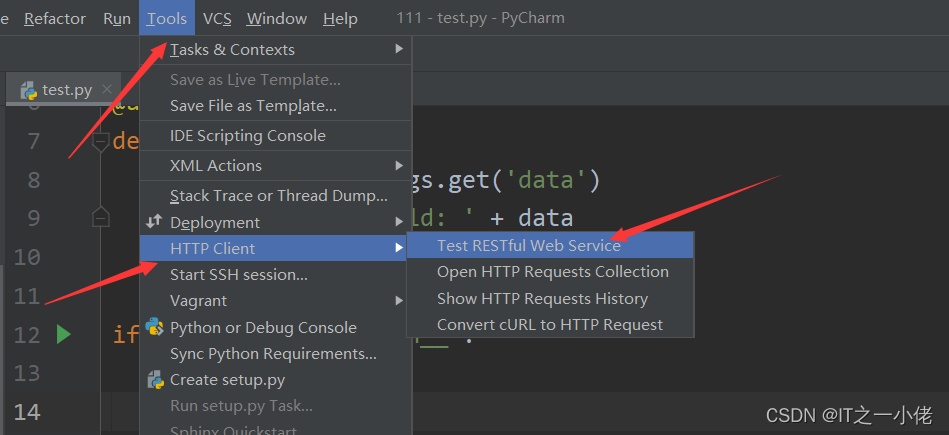Click the Python file icon on test.py tab
949x435 pixels.
coord(29,91)
